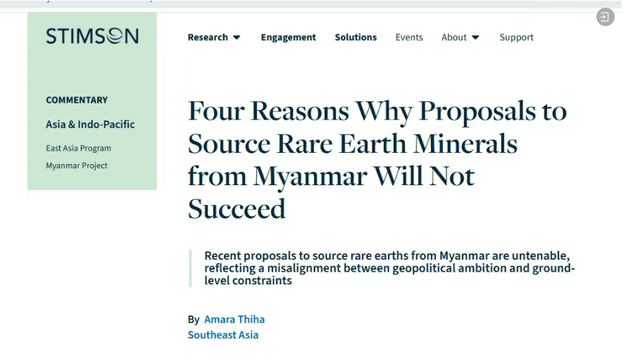Click the article summary blockquote text
The image size is (640, 364).
click(x=389, y=268)
